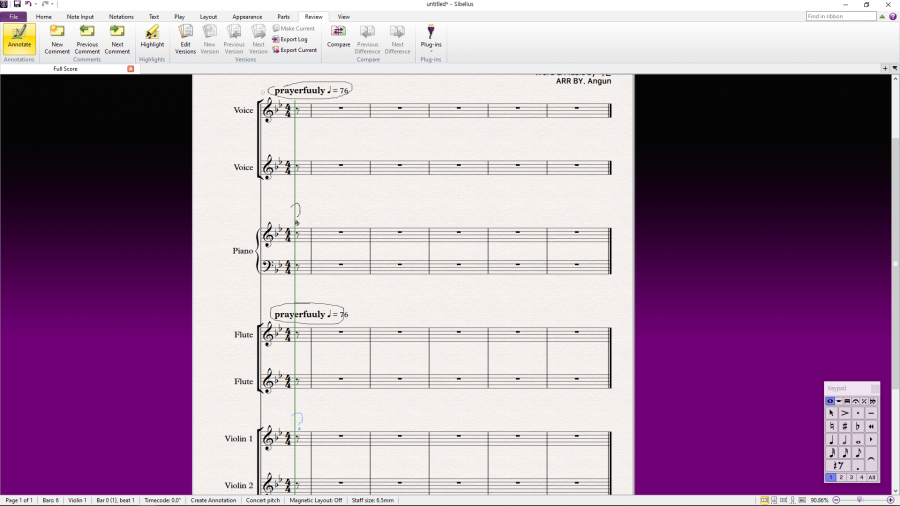Export the version Log
Viewport: 900px width, 506px height.
click(290, 39)
